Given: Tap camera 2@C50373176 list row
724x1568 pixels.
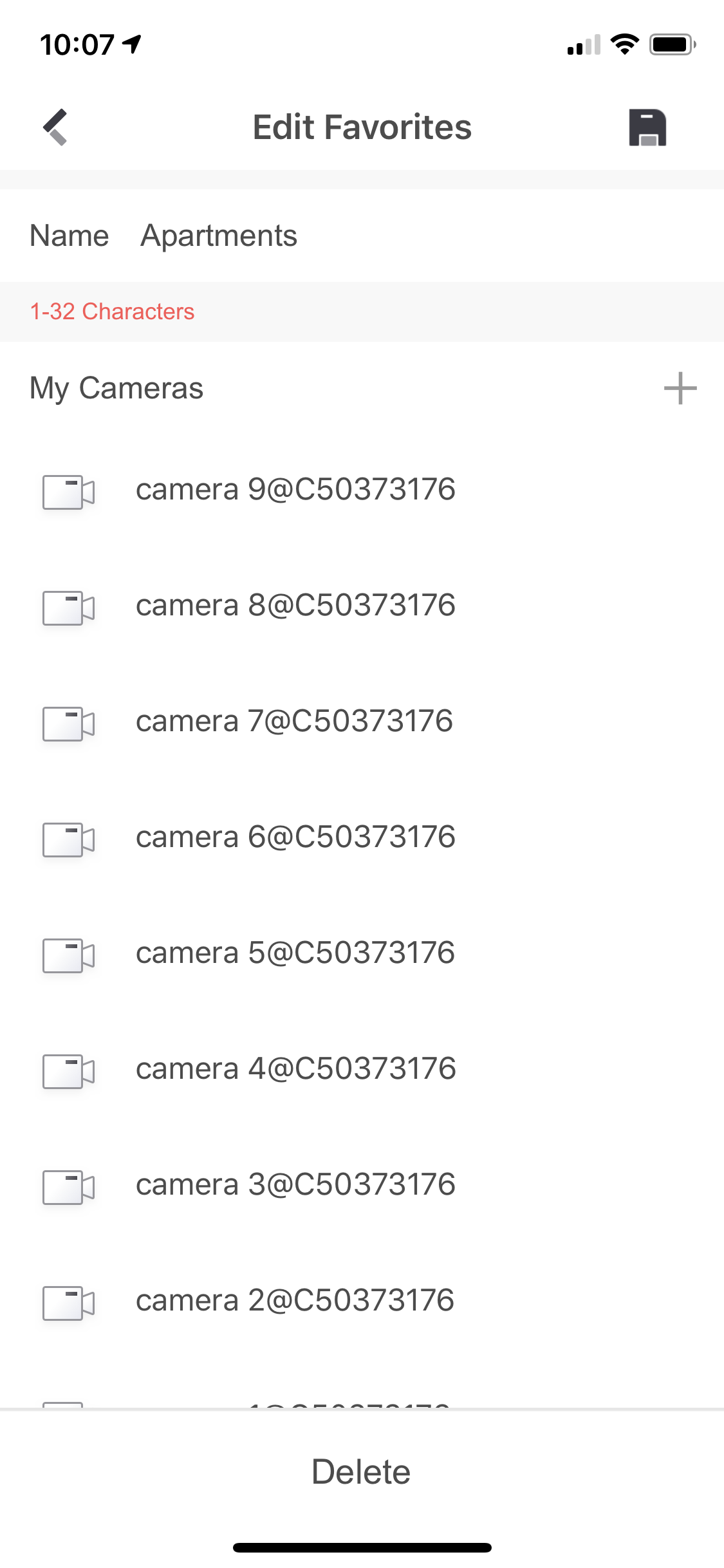Looking at the screenshot, I should coord(295,1301).
